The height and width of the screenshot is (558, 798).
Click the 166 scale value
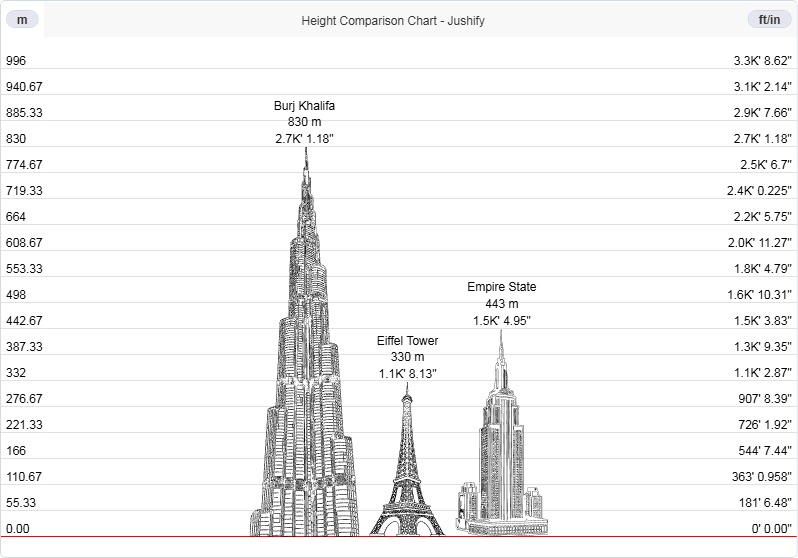click(16, 451)
